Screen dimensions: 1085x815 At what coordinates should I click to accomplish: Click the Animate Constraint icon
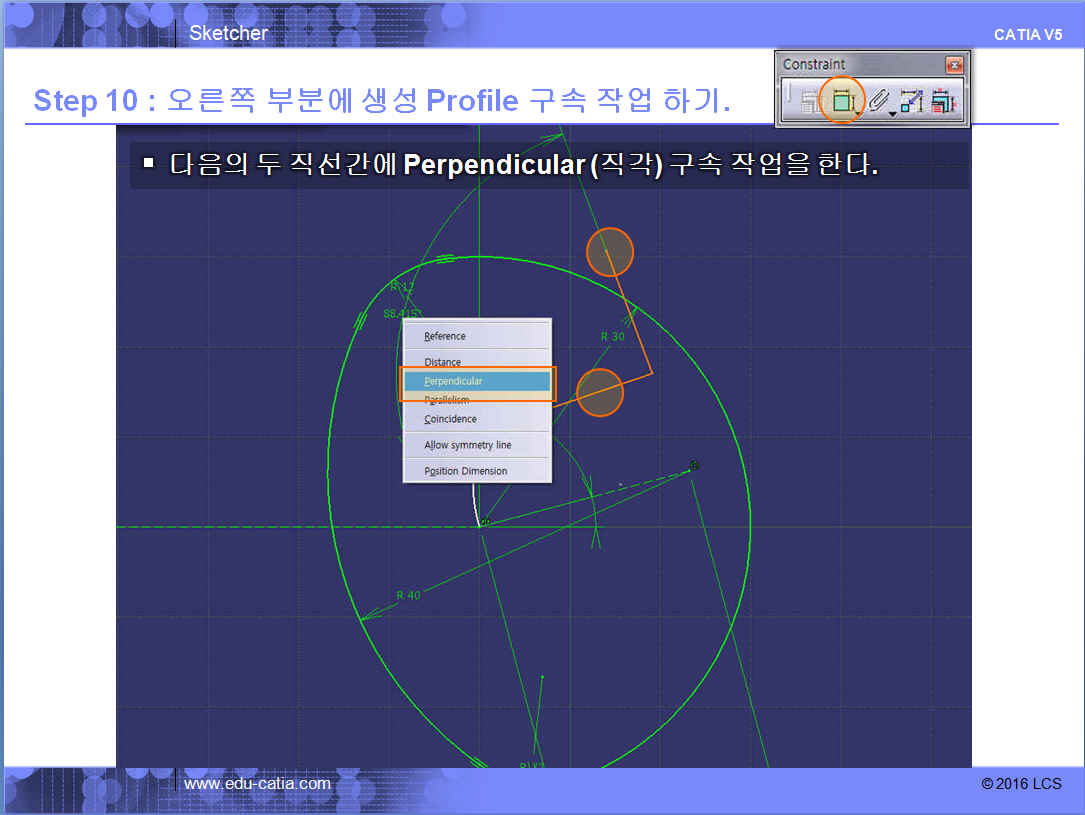(x=943, y=101)
